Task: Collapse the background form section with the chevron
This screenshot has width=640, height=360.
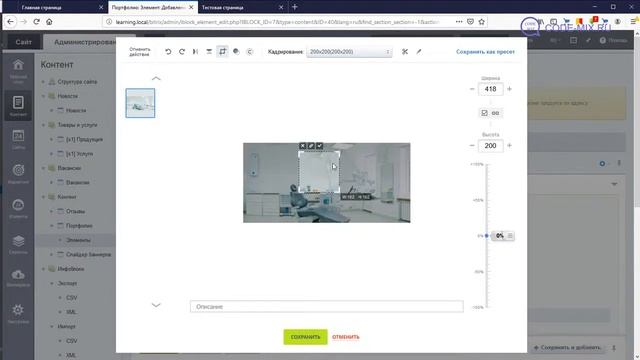Action: pyautogui.click(x=614, y=184)
